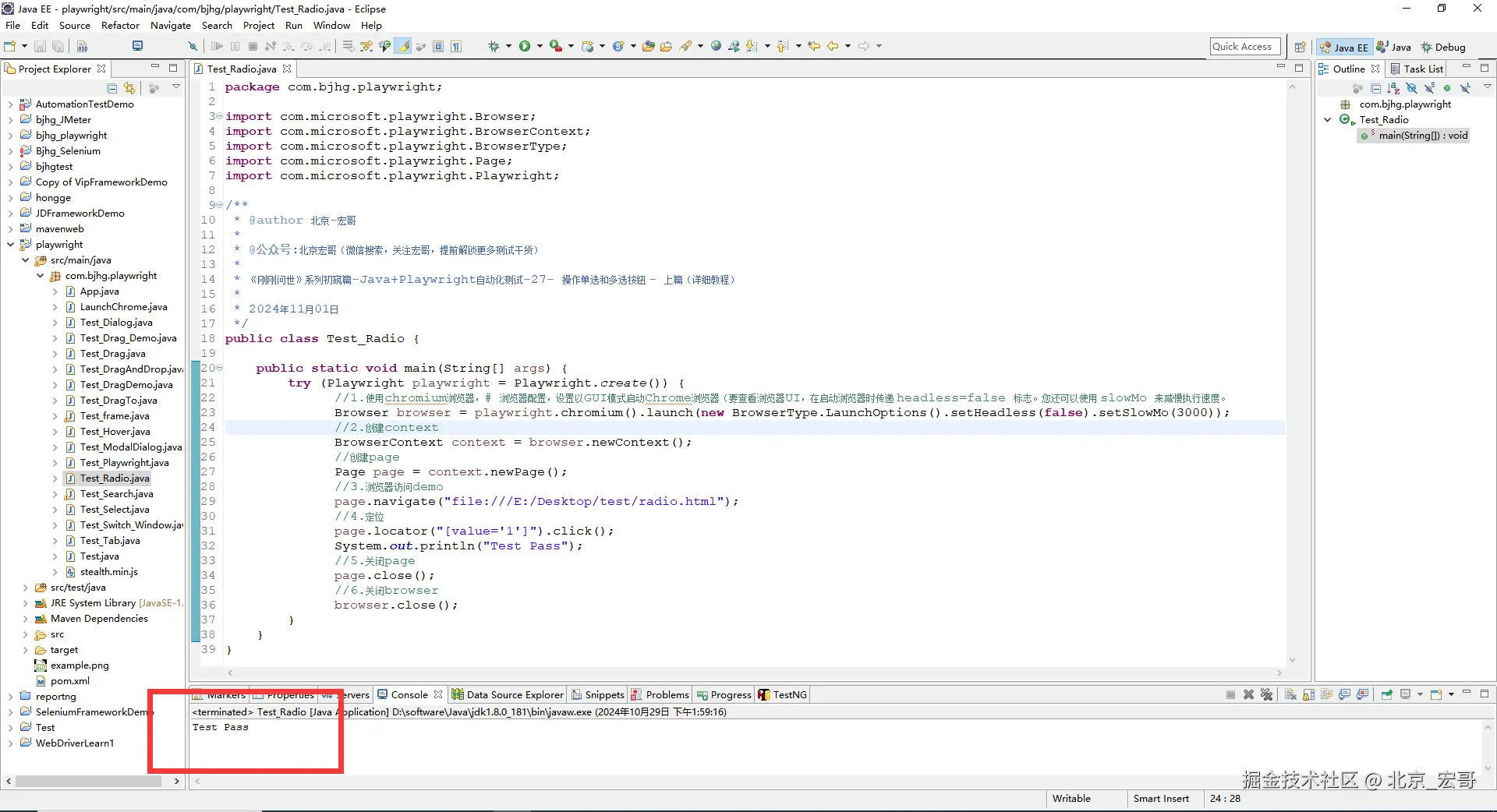This screenshot has width=1497, height=812.
Task: Open the Display Selected Console dropdown arrow
Action: [1420, 694]
